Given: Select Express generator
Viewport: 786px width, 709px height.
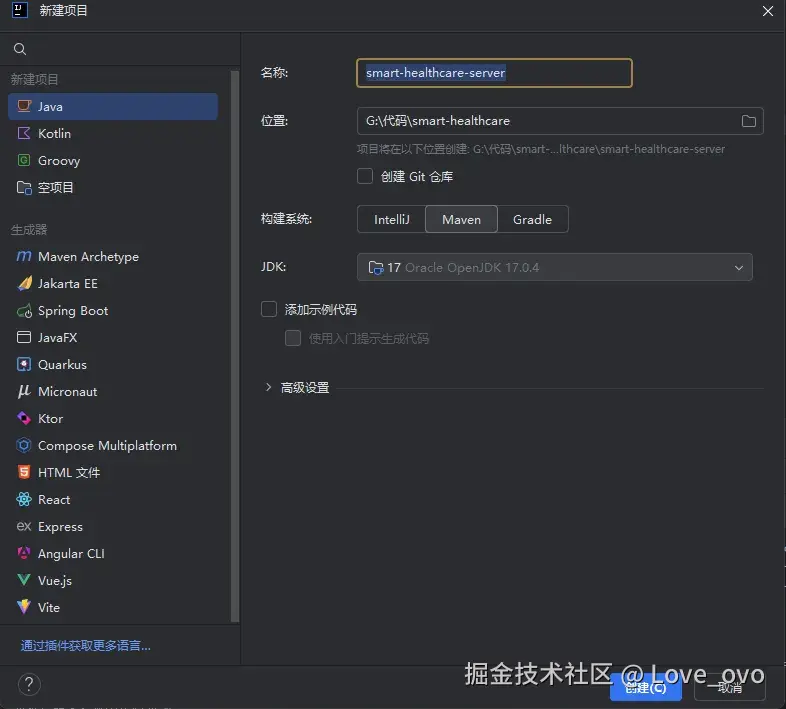Looking at the screenshot, I should tap(113, 526).
